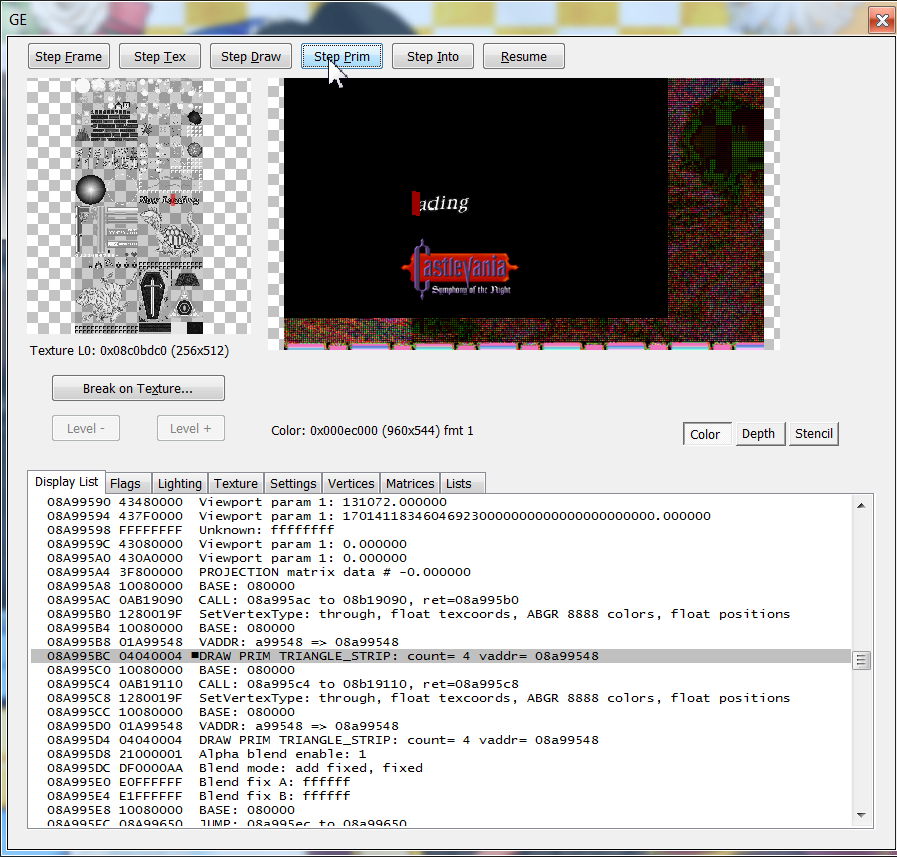897x857 pixels.
Task: Click the Step Into button
Action: point(433,57)
